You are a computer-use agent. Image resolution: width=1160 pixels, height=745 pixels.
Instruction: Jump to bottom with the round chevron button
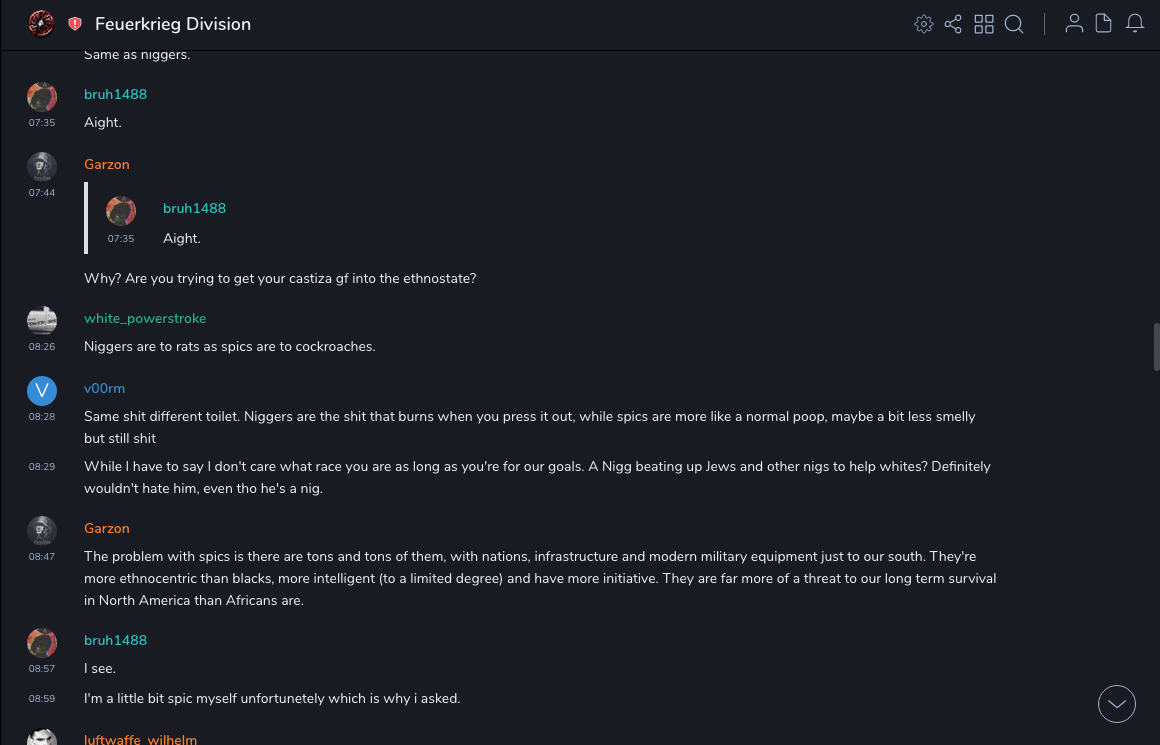click(1117, 704)
